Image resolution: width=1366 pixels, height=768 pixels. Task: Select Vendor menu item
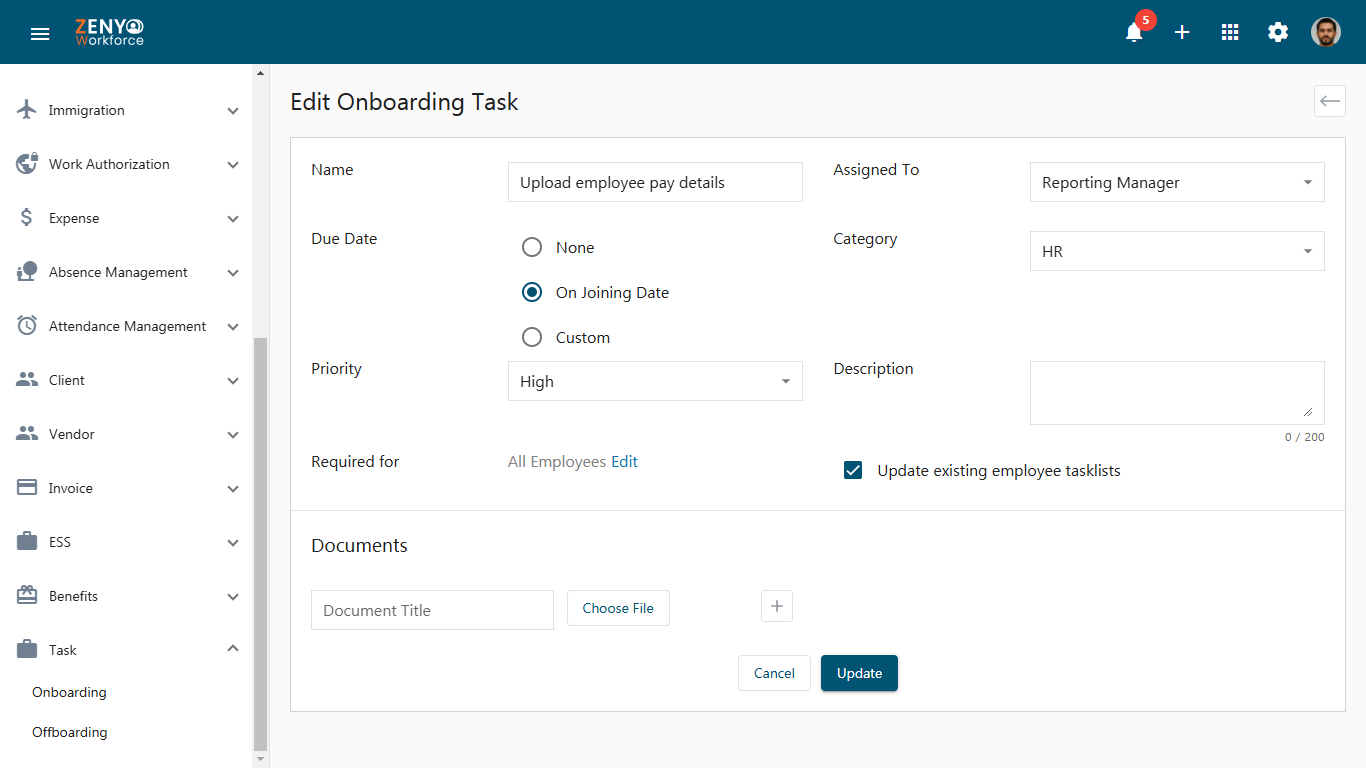(x=72, y=434)
